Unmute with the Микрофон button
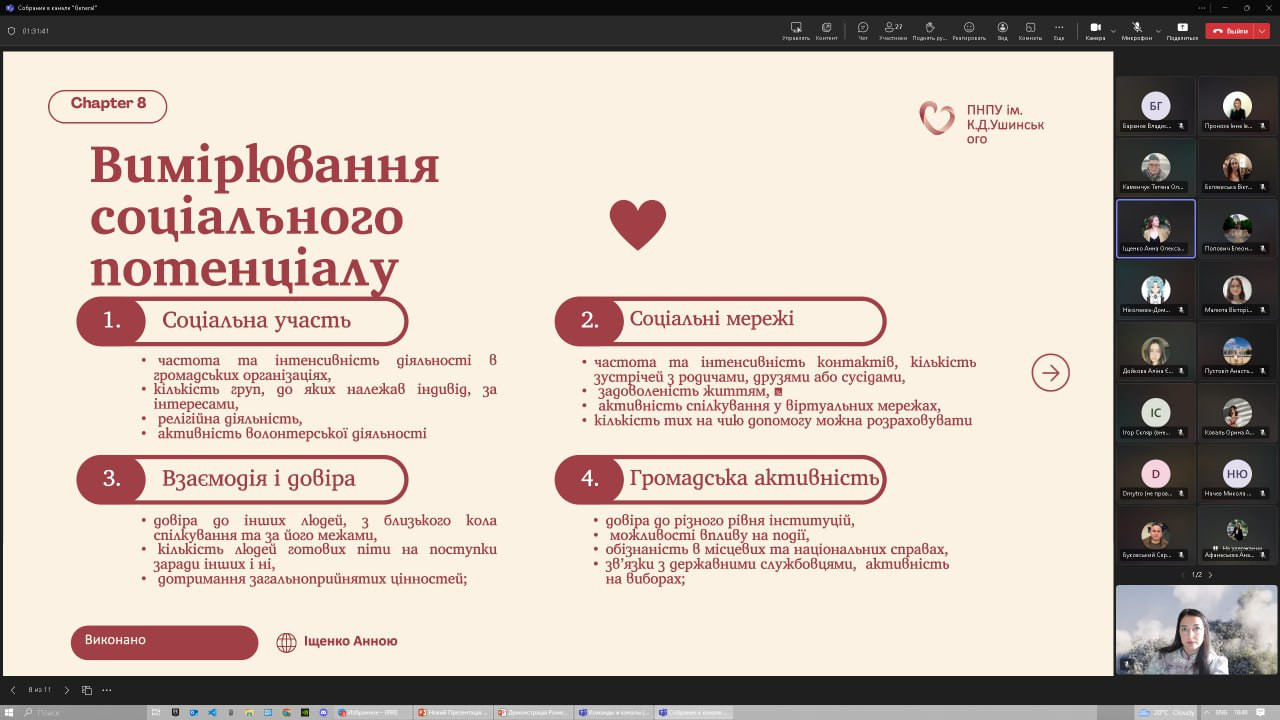 [x=1137, y=31]
